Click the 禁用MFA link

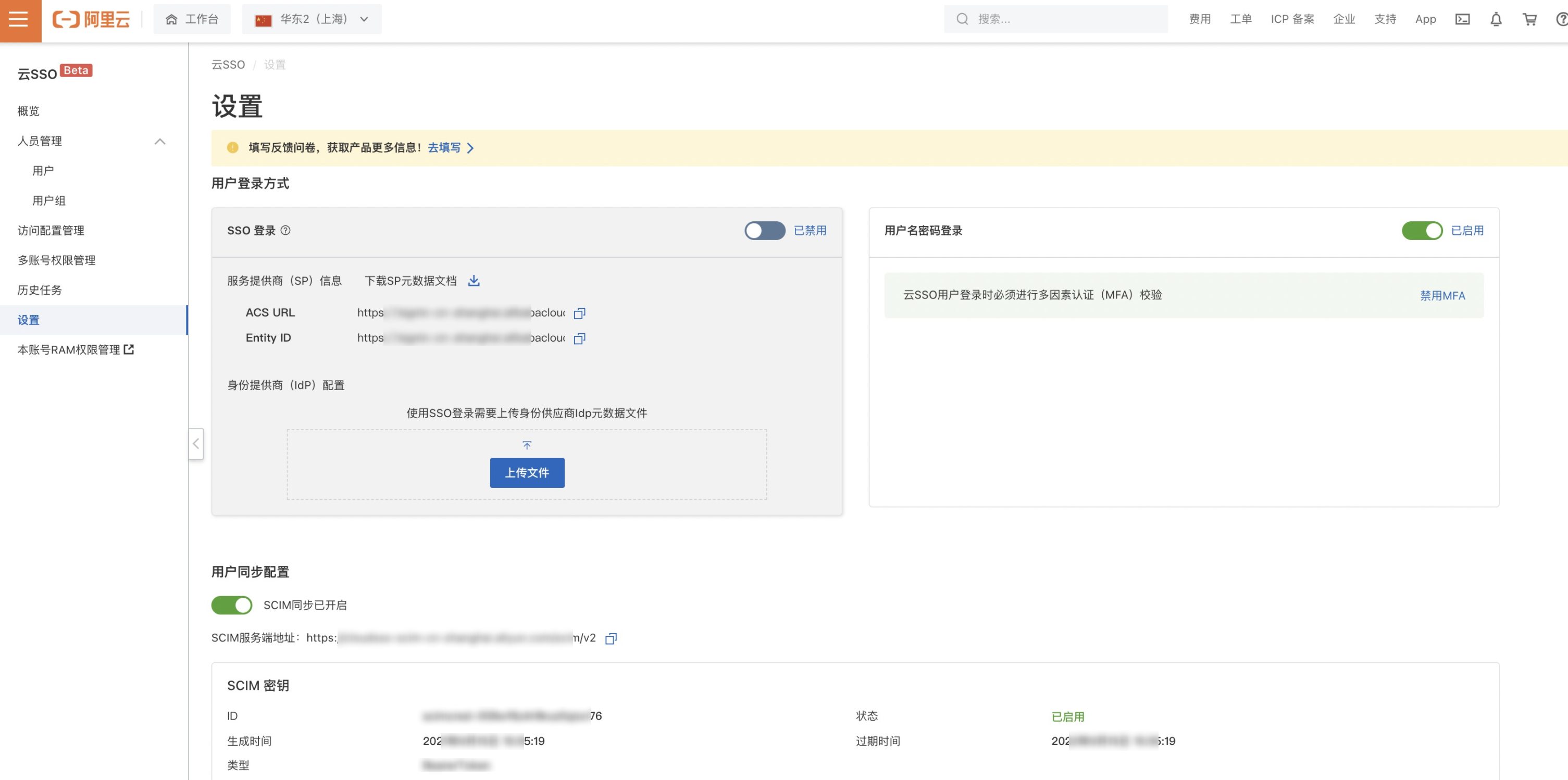pos(1442,296)
